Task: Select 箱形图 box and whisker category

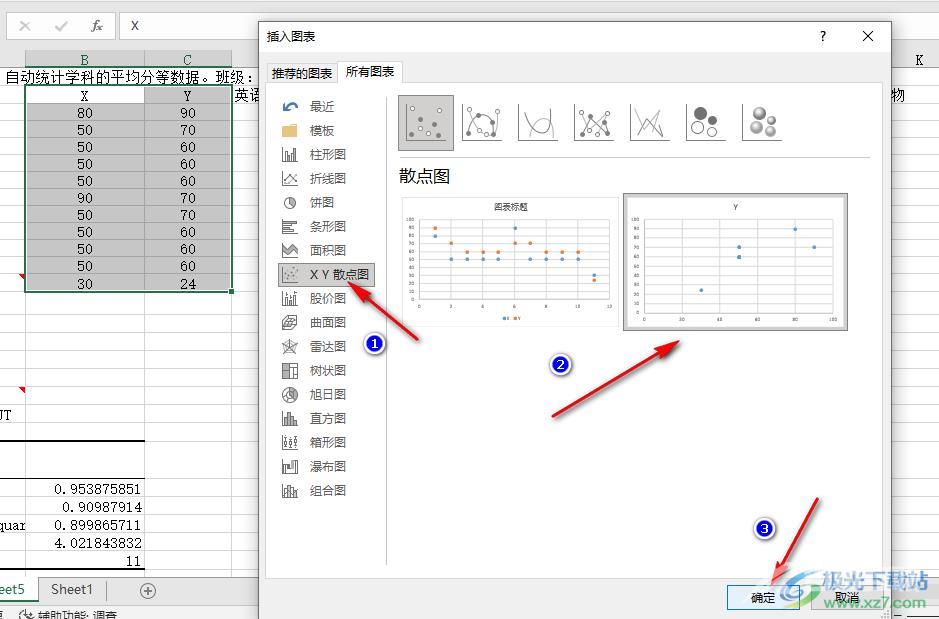Action: click(x=327, y=442)
